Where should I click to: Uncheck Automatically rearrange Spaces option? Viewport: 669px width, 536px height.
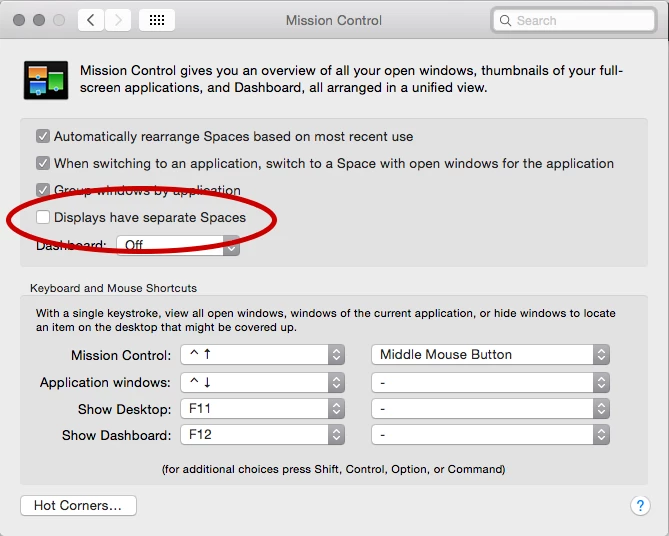point(43,137)
